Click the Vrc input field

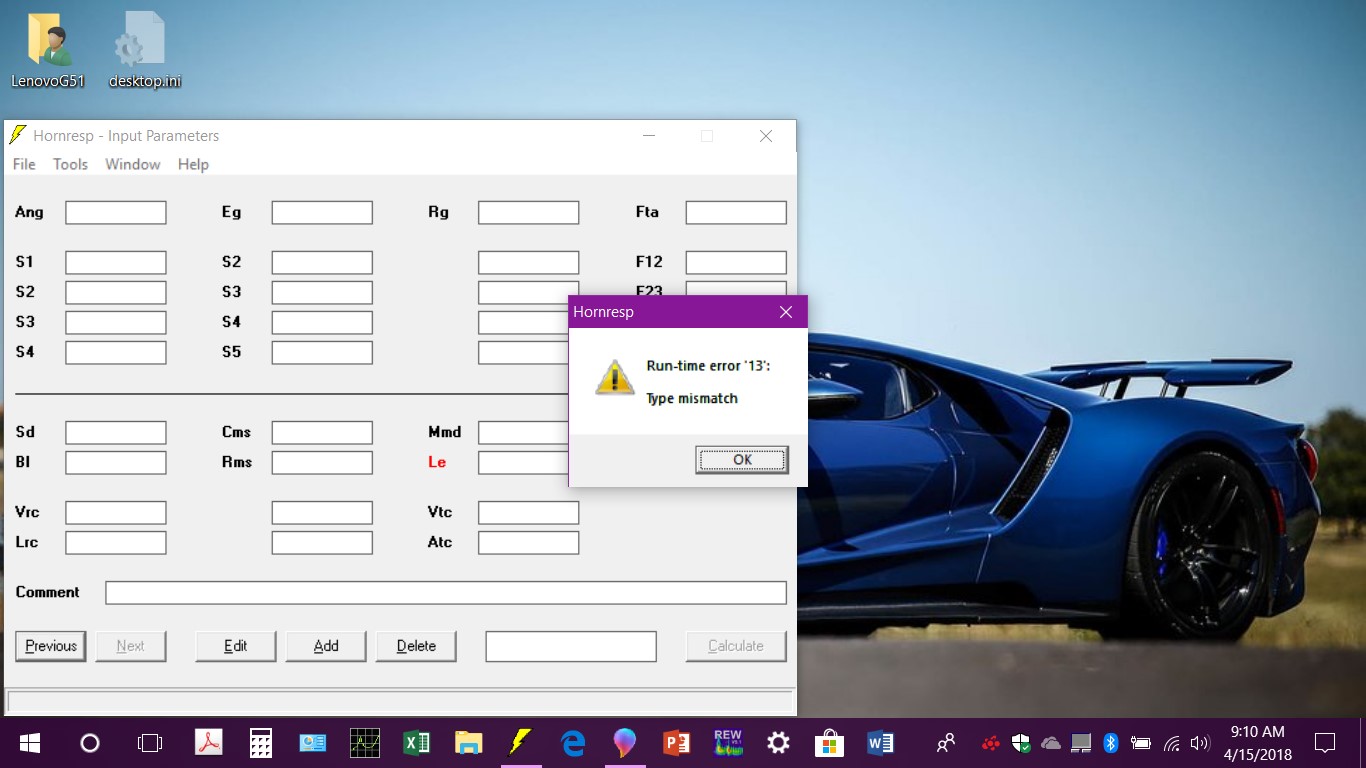tap(116, 512)
